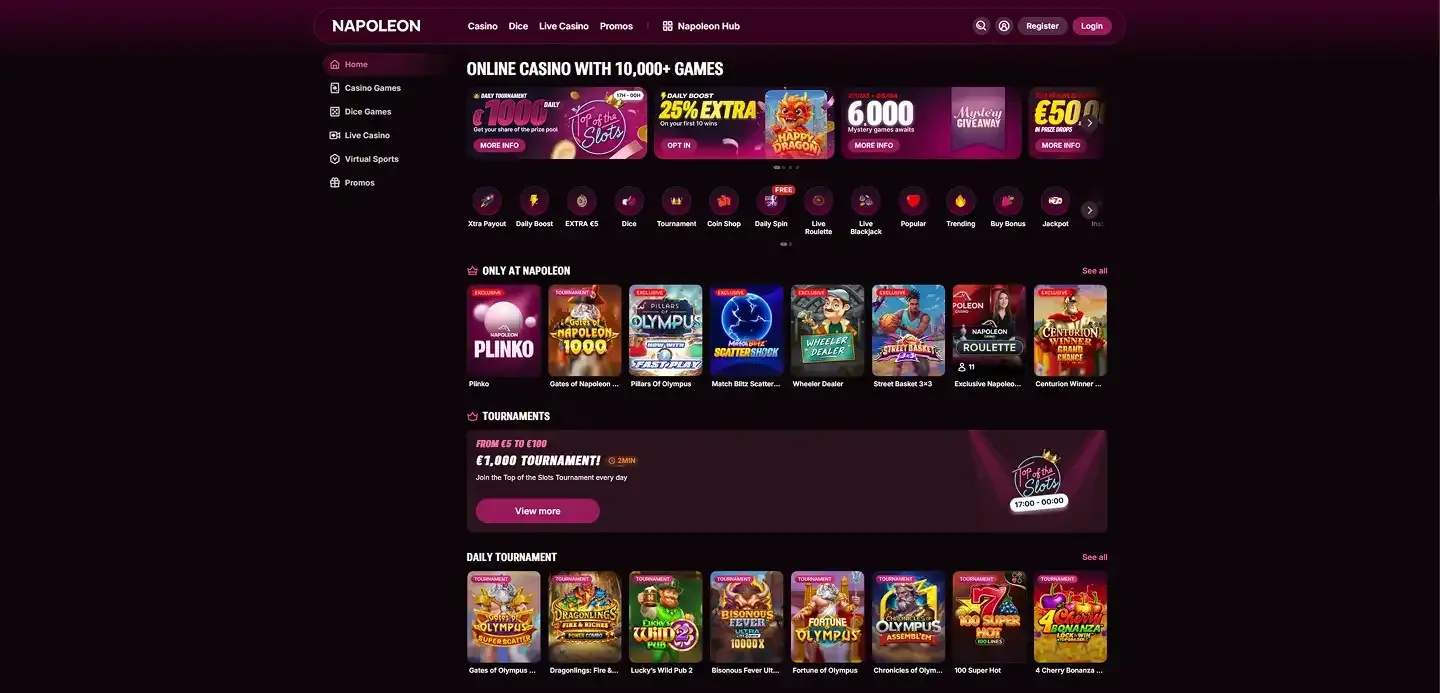This screenshot has height=693, width=1440.
Task: Open the Live Roulette category icon
Action: [x=818, y=200]
